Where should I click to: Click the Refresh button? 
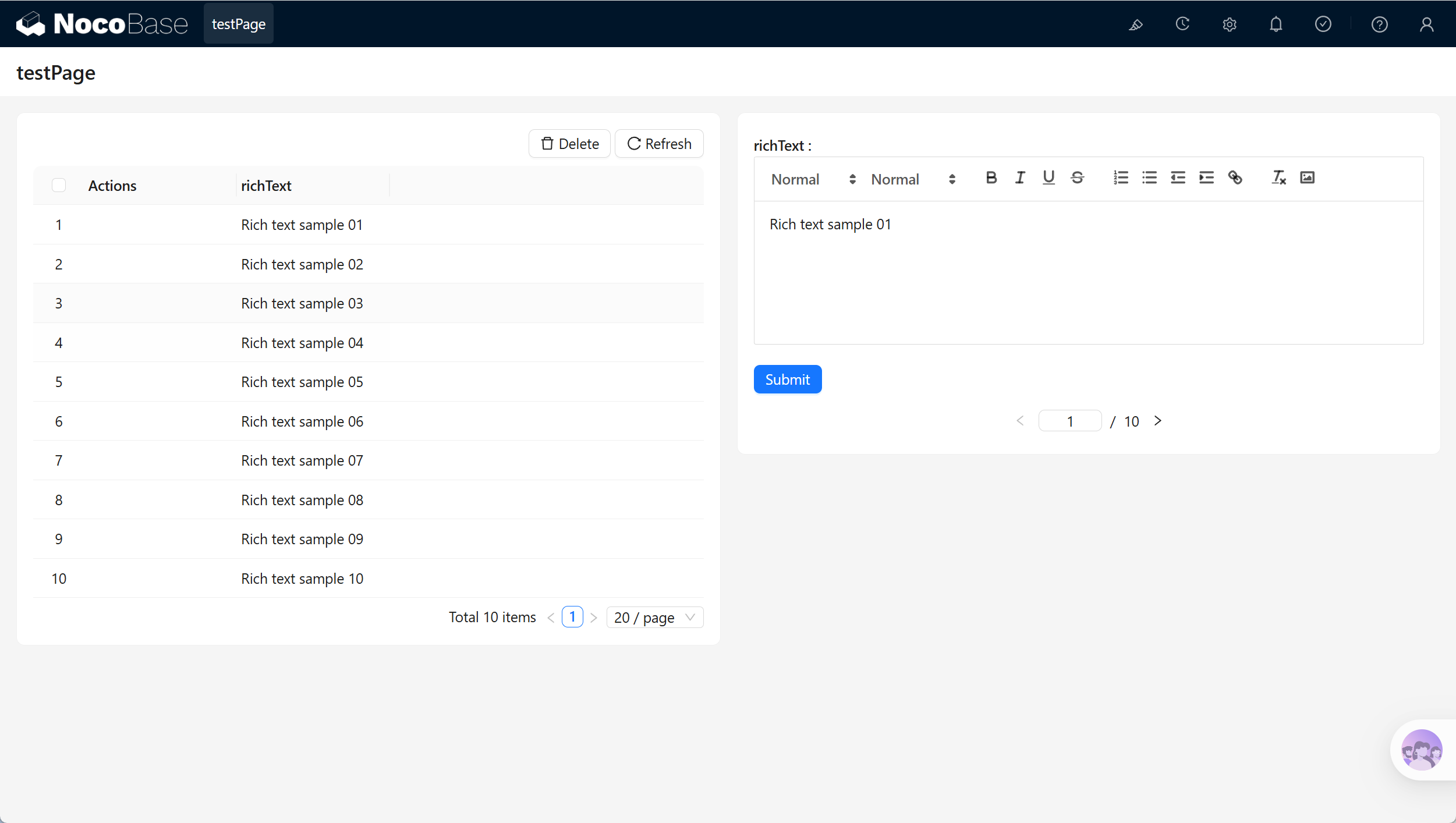tap(659, 144)
